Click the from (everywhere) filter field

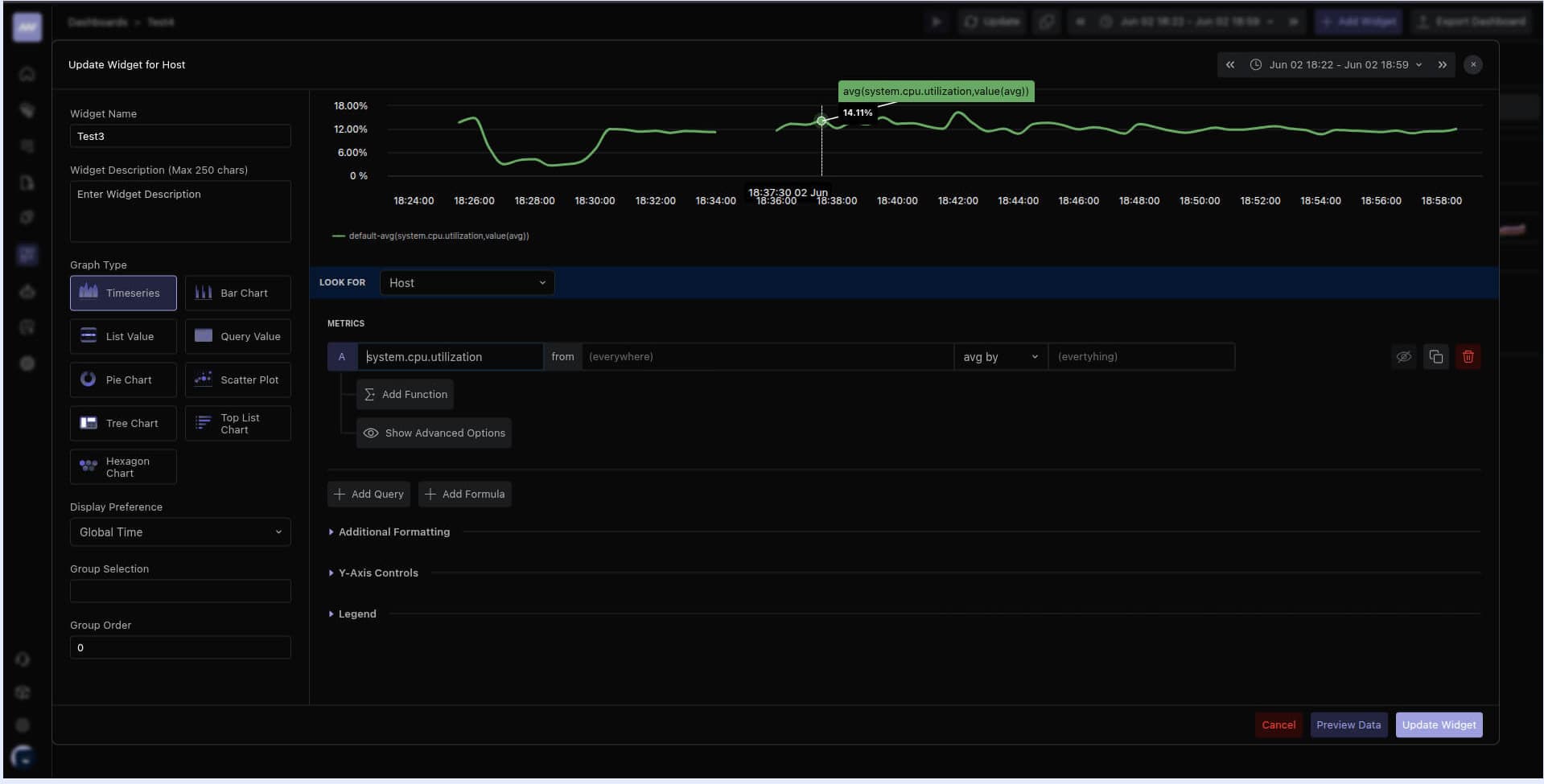[x=768, y=356]
